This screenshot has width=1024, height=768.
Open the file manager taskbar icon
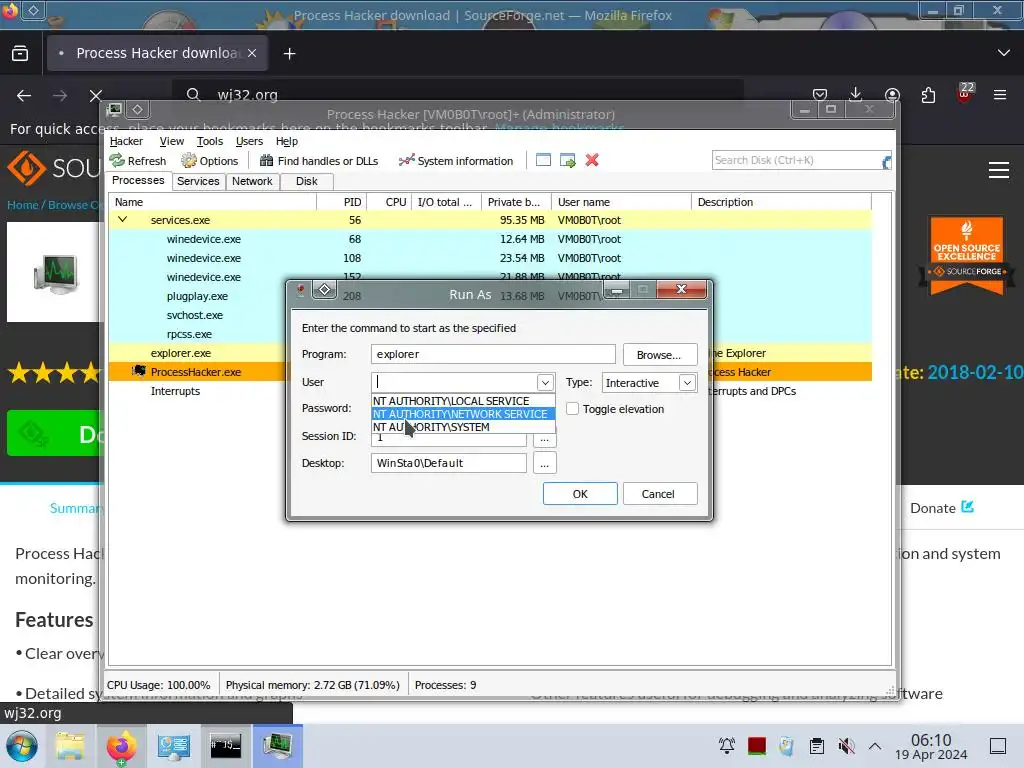point(69,746)
